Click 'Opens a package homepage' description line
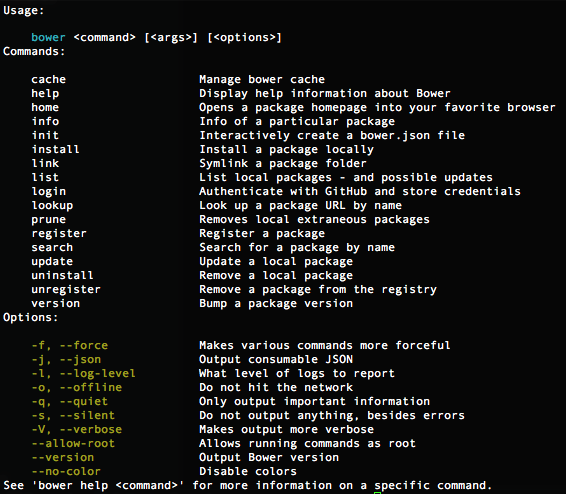Screen dimensions: 566x494 377,108
